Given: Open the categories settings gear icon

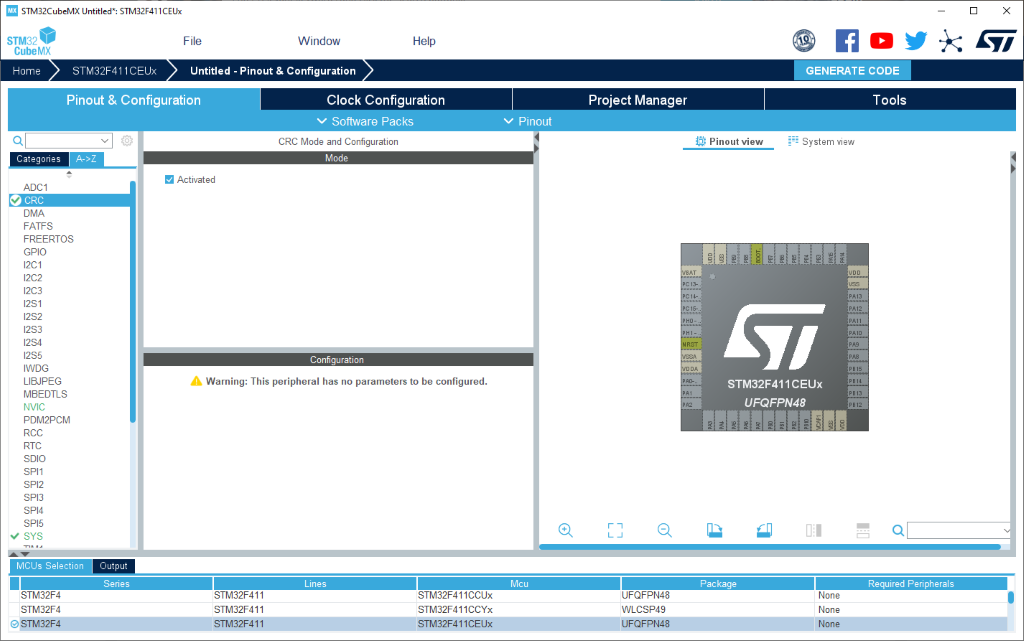Looking at the screenshot, I should click(127, 140).
